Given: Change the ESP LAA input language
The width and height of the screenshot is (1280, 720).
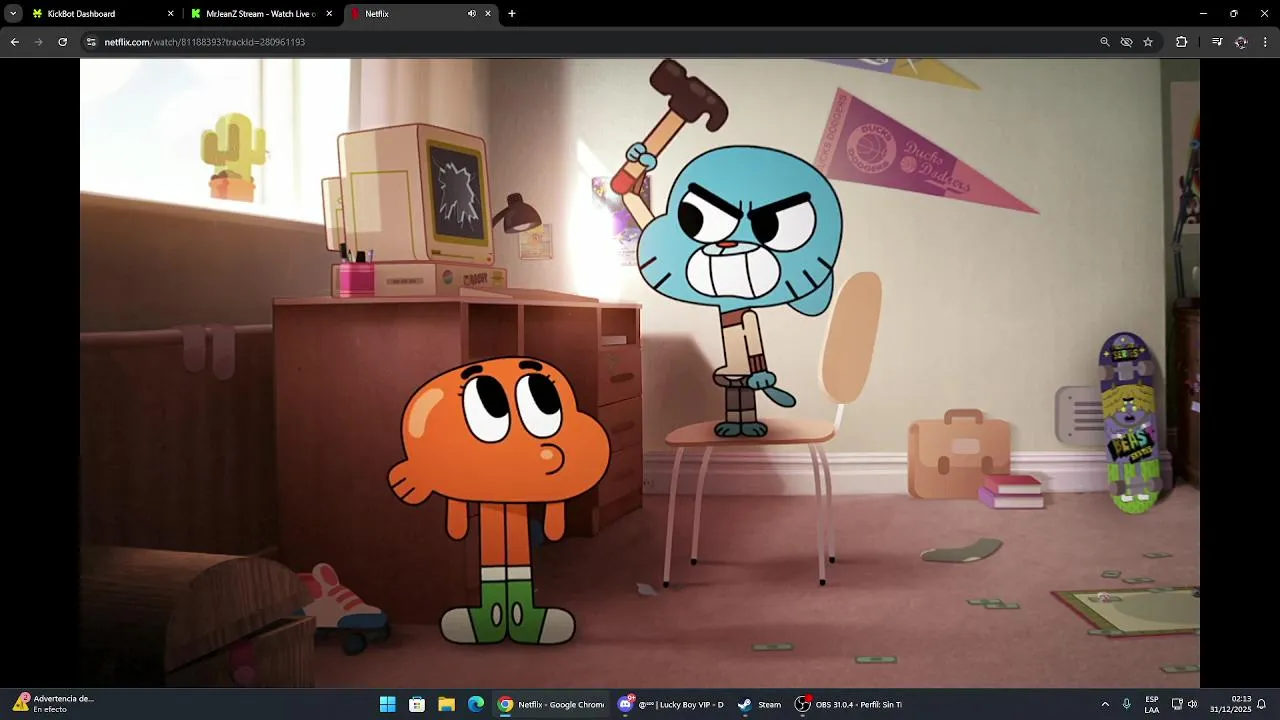Looking at the screenshot, I should pyautogui.click(x=1152, y=704).
